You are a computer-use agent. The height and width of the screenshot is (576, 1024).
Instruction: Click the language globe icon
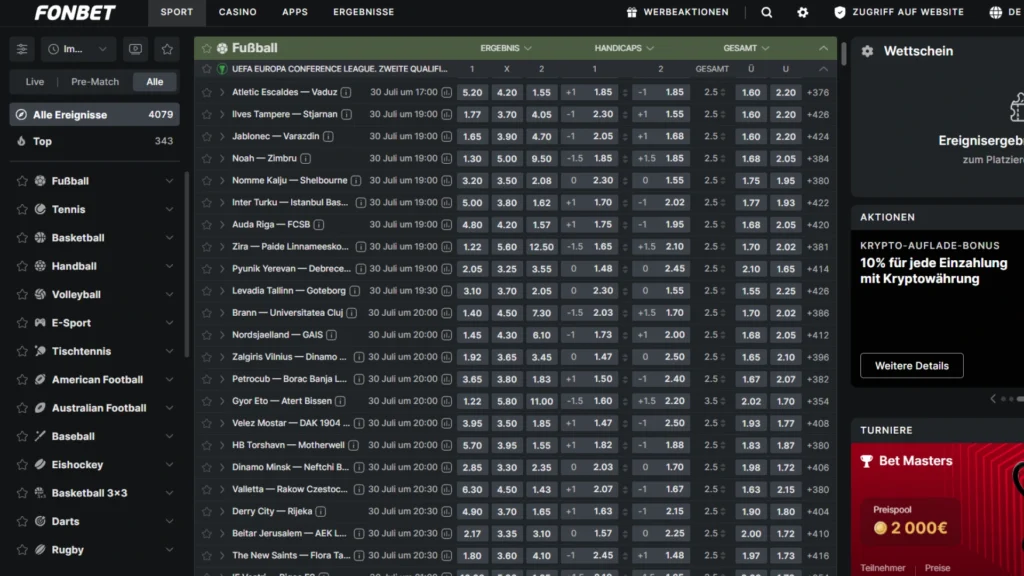click(x=995, y=12)
